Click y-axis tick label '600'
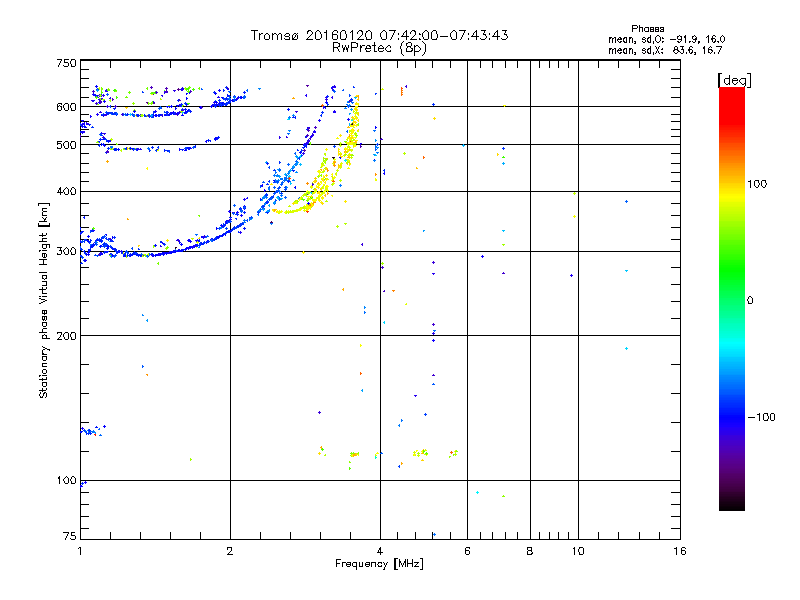The image size is (800, 600). coord(66,107)
